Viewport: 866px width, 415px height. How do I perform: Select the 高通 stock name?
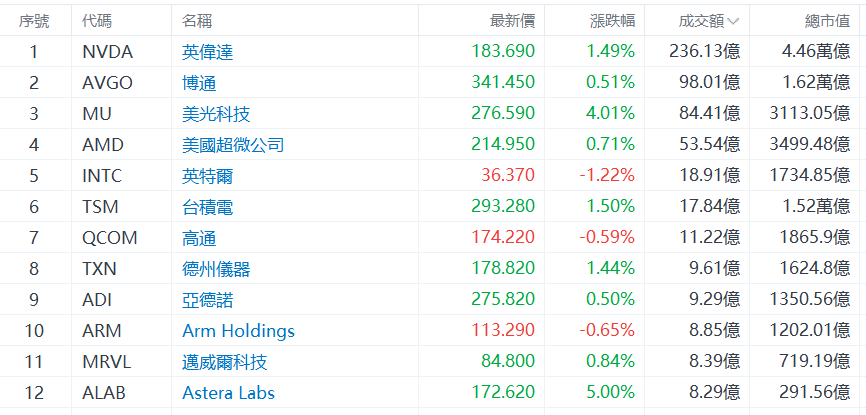point(199,238)
